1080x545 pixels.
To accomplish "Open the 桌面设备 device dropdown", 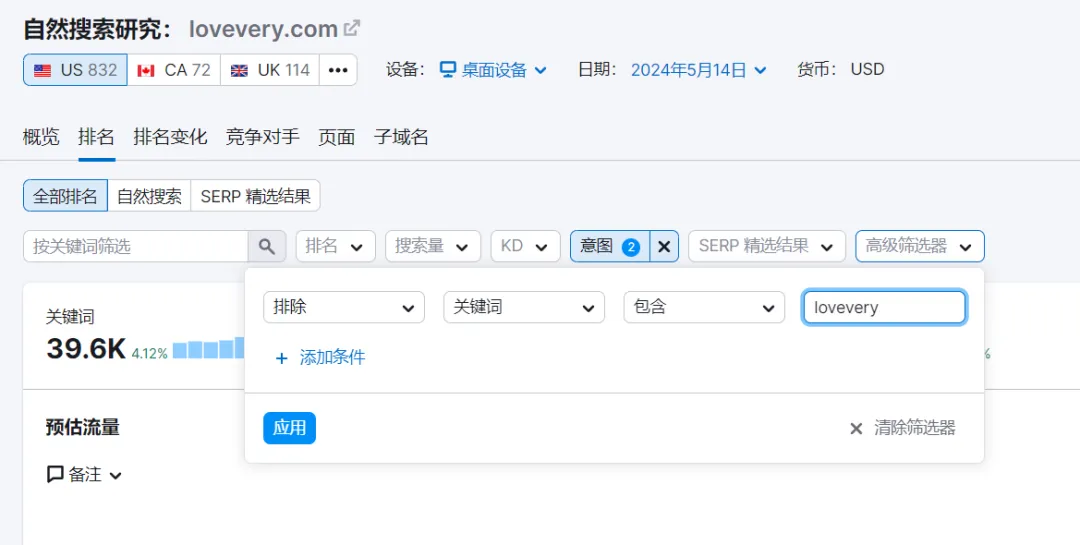I will tap(494, 70).
